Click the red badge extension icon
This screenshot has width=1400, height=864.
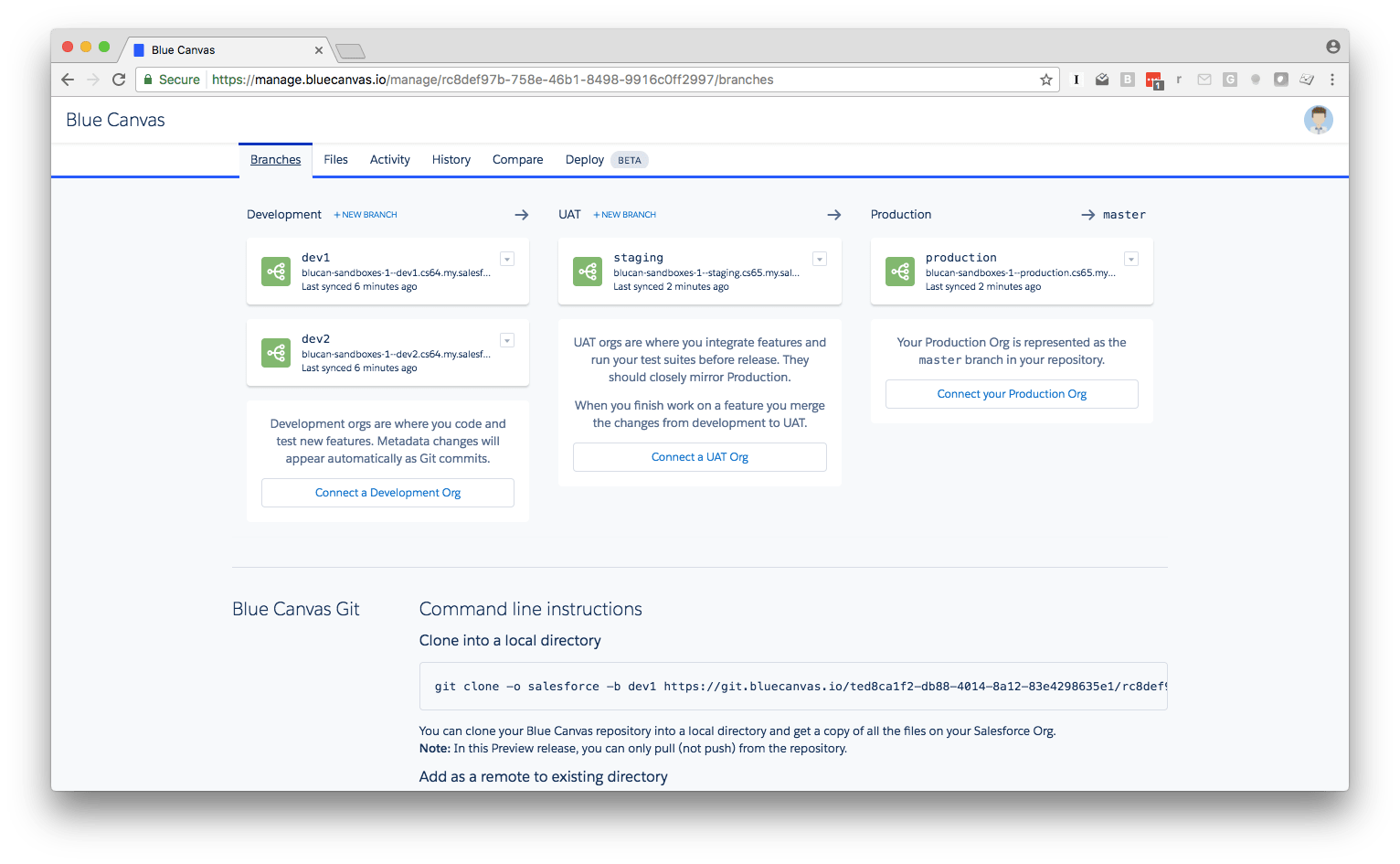1154,80
